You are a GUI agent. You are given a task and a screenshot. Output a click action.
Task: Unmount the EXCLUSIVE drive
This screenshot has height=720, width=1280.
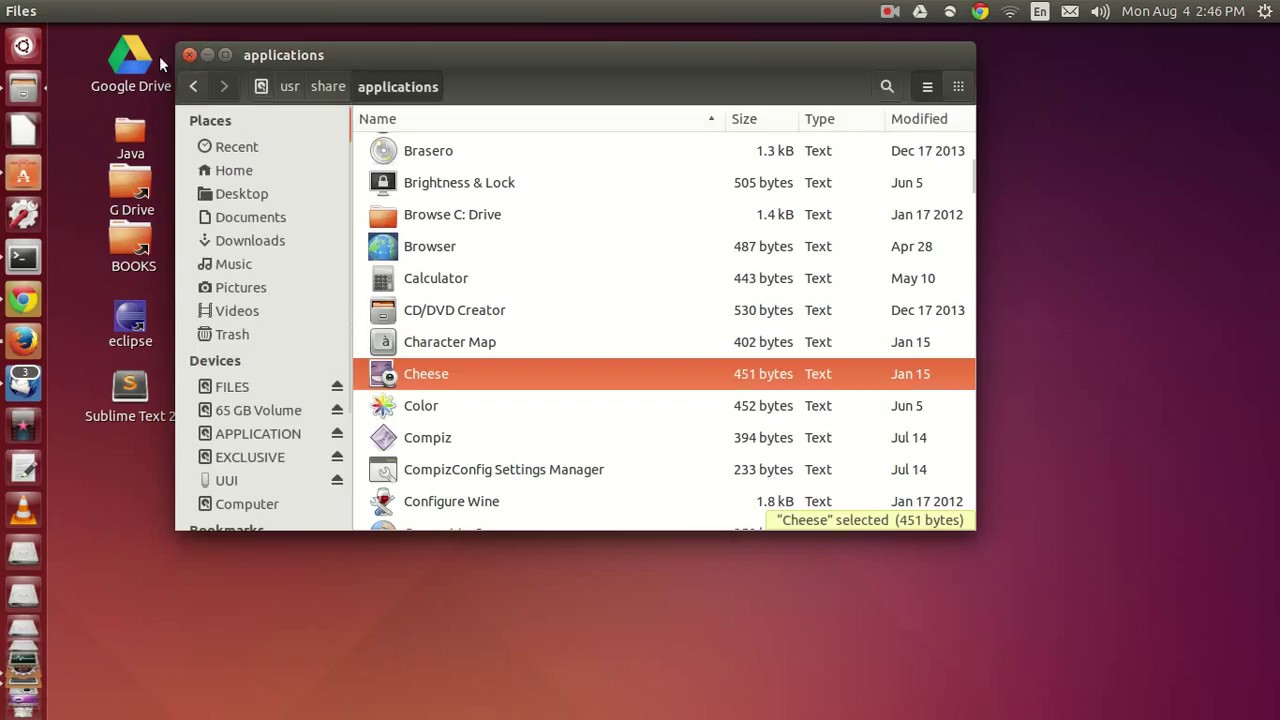pyautogui.click(x=337, y=457)
